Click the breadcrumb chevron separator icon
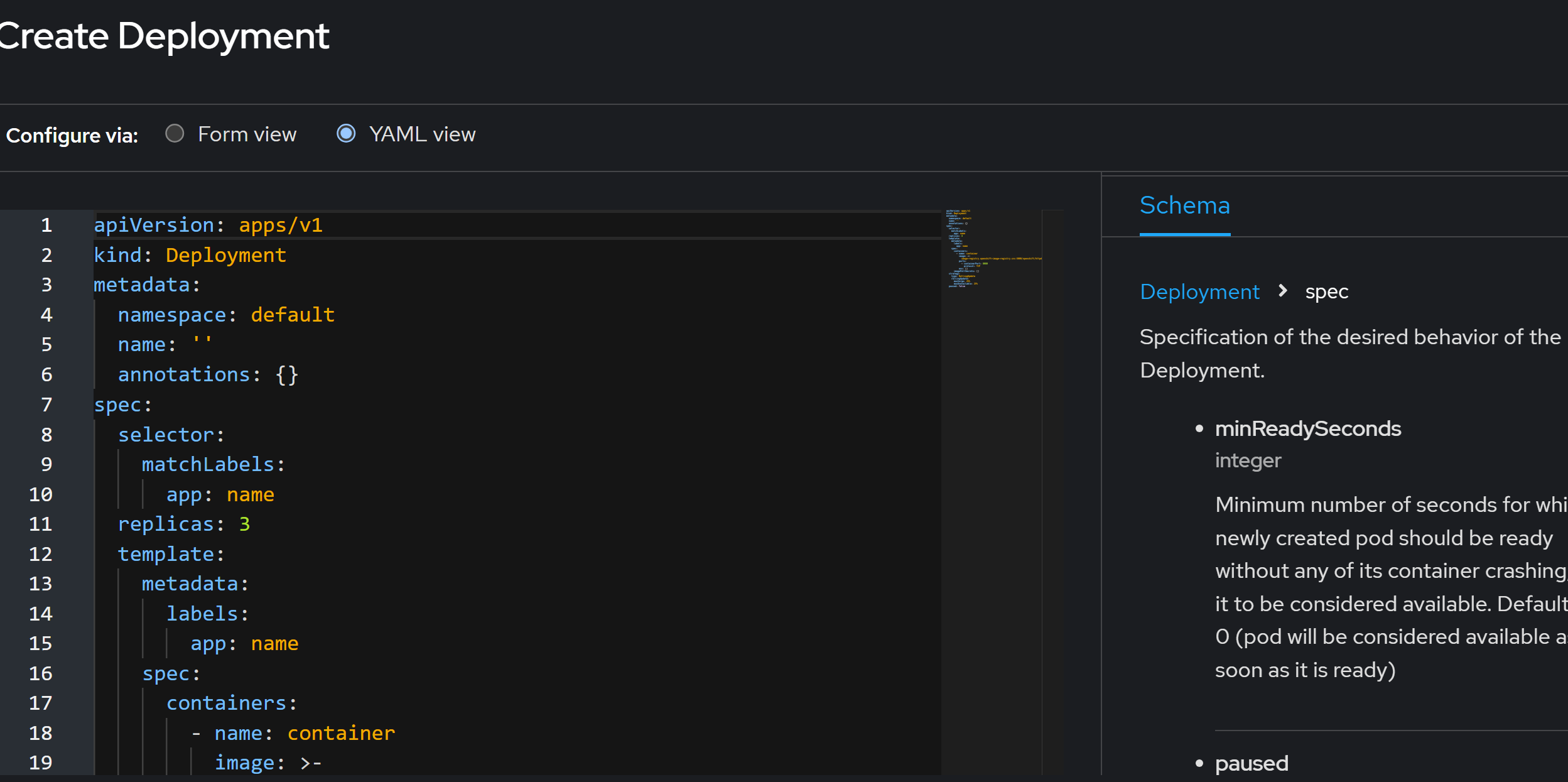This screenshot has height=782, width=1568. click(1283, 291)
